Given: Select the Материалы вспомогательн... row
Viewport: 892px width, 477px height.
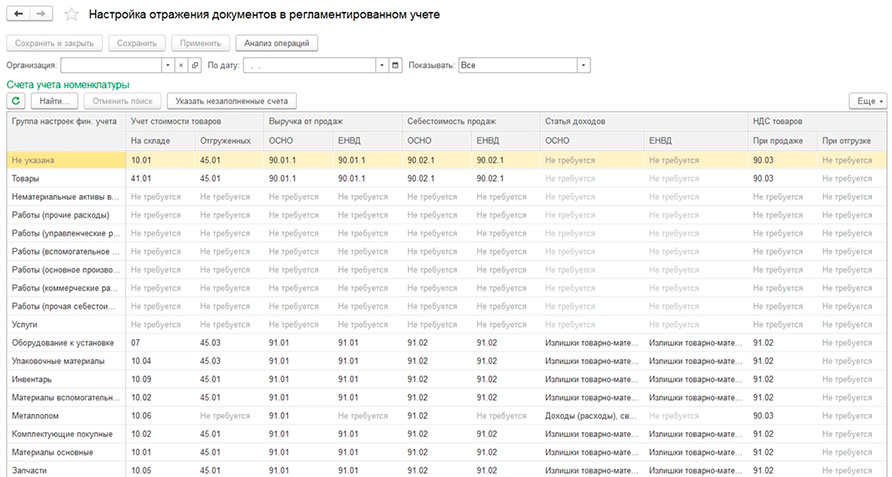Looking at the screenshot, I should coord(447,397).
